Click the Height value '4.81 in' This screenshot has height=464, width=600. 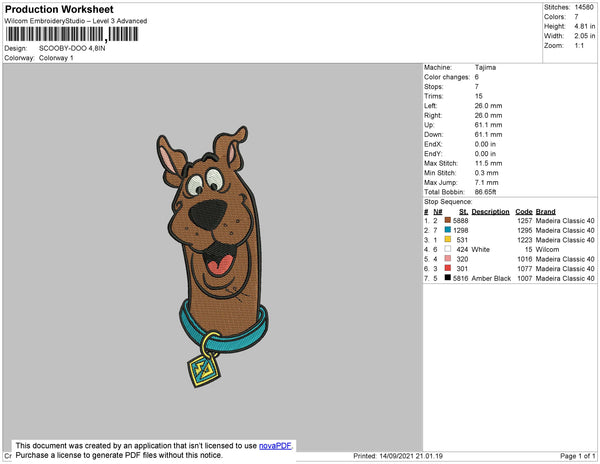click(585, 26)
